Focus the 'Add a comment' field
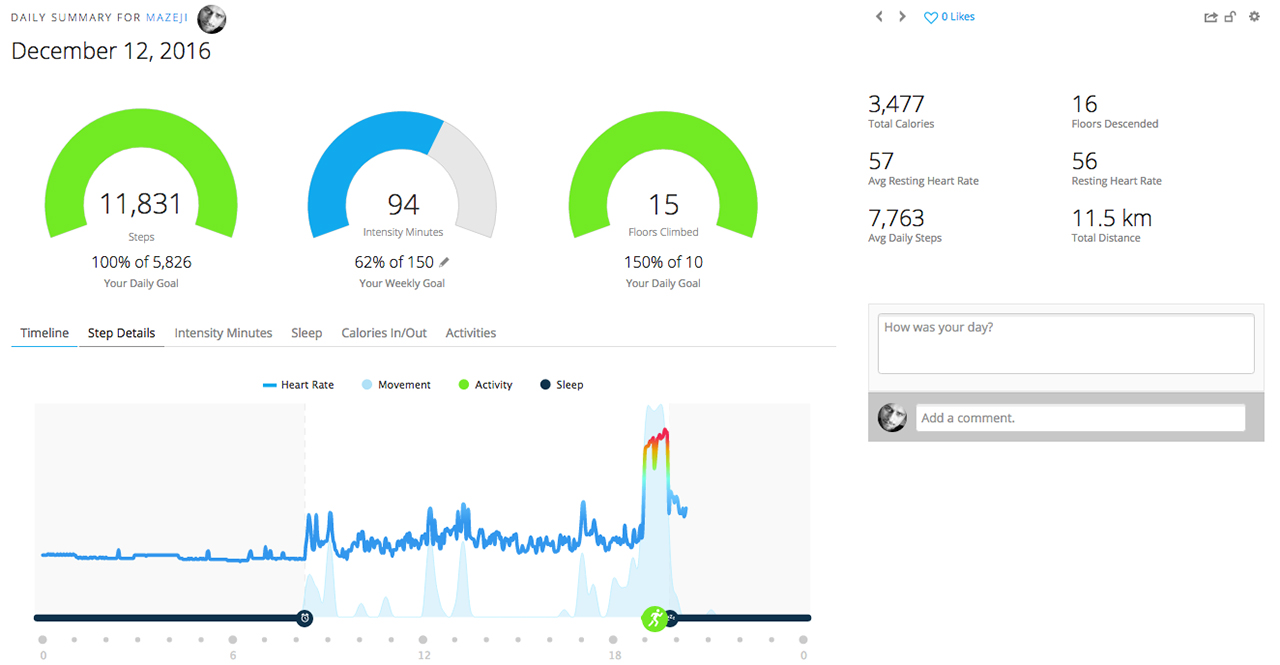The width and height of the screenshot is (1280, 665). (x=1080, y=418)
